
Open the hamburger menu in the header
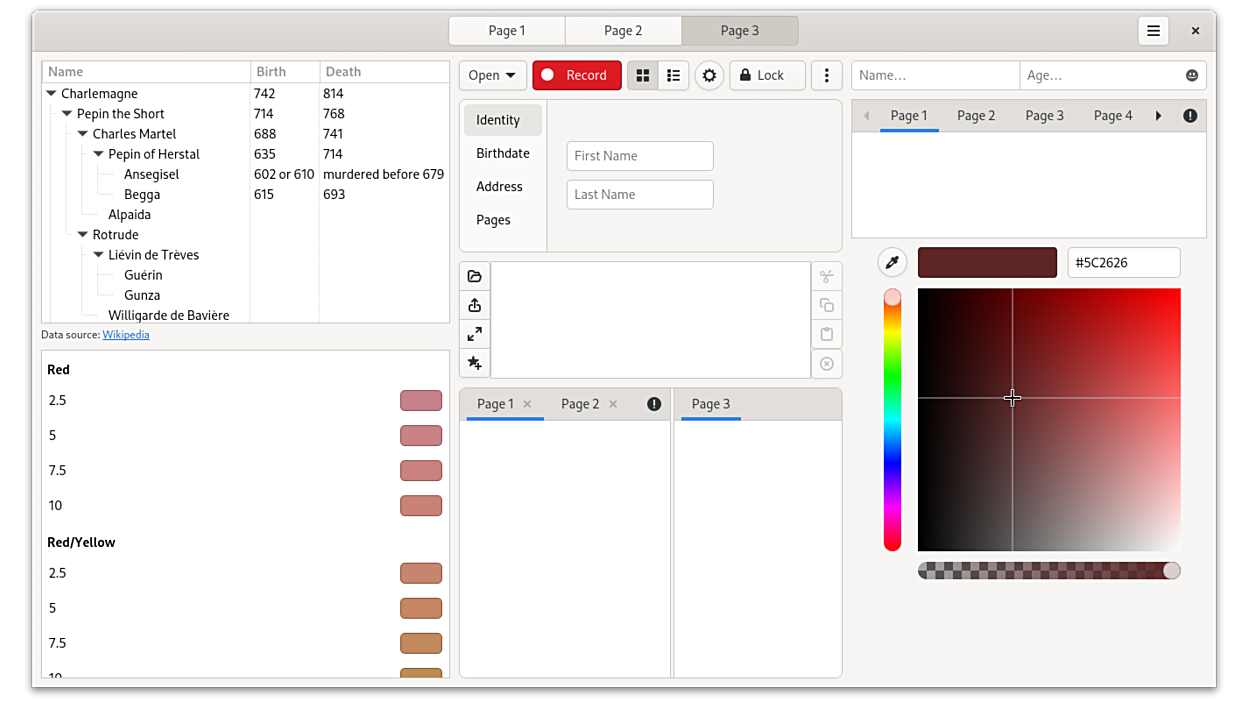pos(1153,31)
